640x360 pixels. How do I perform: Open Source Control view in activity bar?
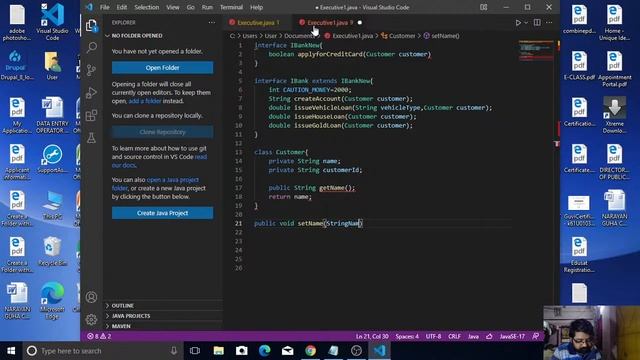[91, 70]
